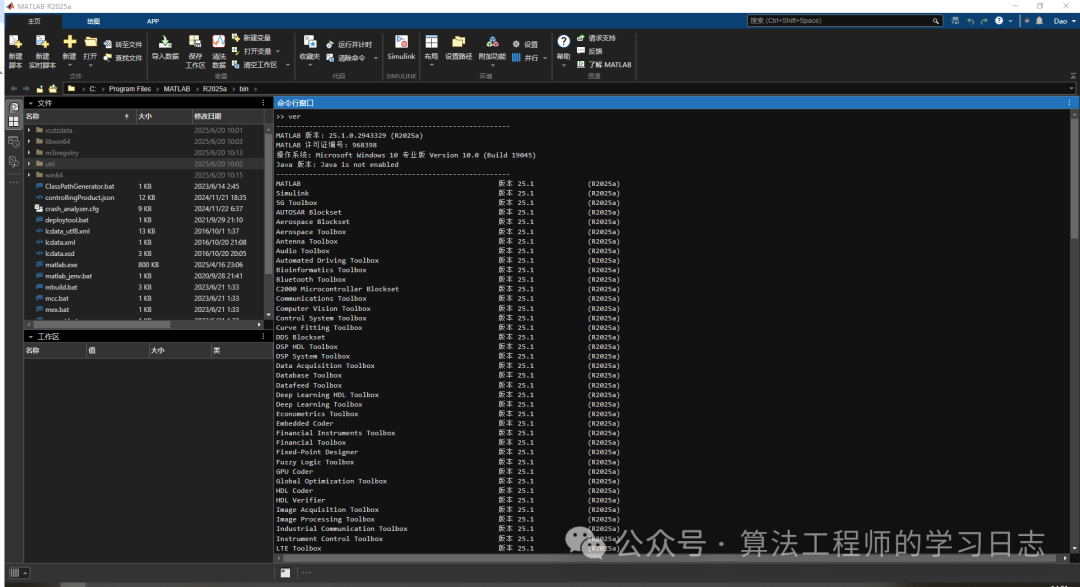This screenshot has height=587, width=1080.
Task: Open the project sidebar icon below history
Action: click(14, 162)
